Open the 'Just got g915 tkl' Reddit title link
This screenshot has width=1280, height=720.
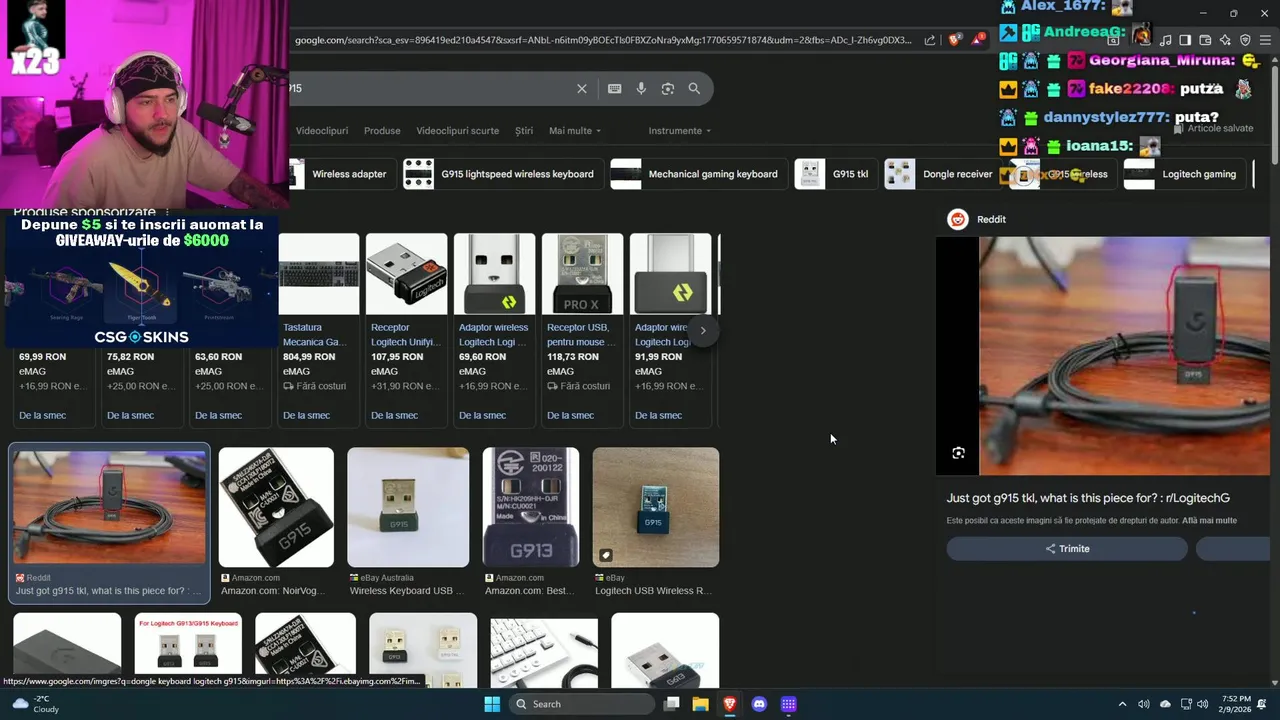click(x=1088, y=498)
